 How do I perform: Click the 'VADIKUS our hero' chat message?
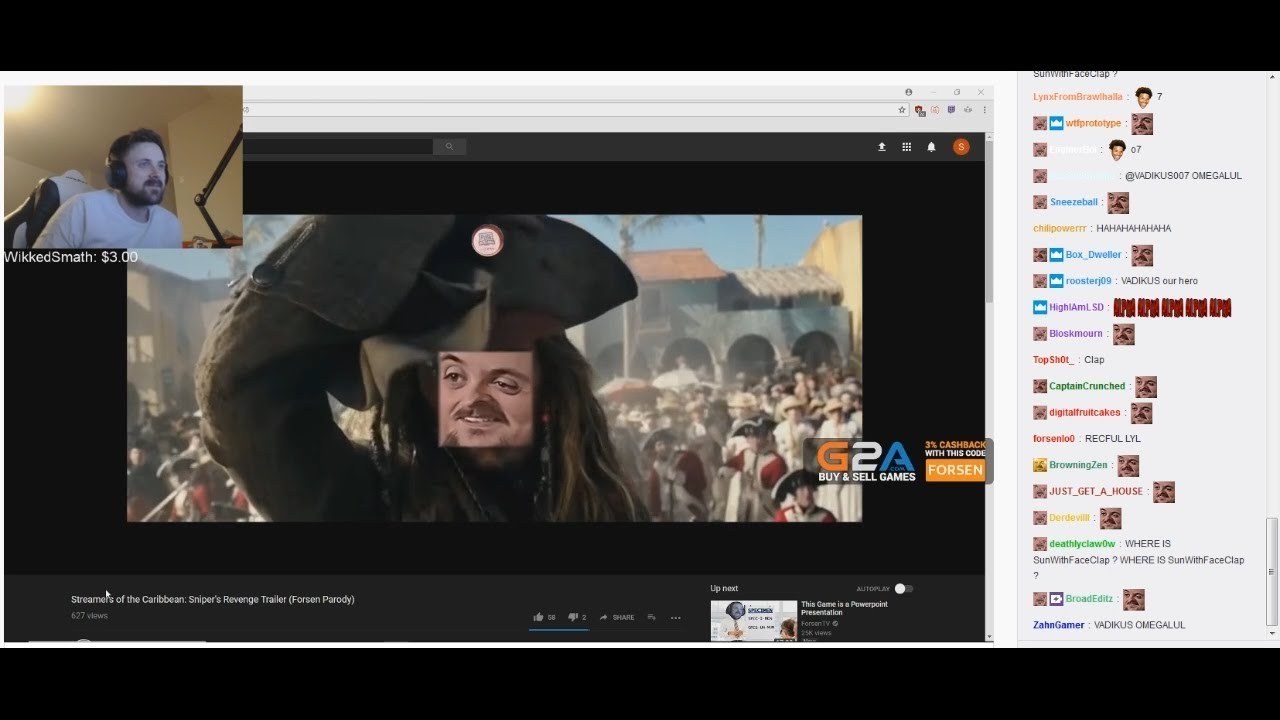pyautogui.click(x=1159, y=281)
